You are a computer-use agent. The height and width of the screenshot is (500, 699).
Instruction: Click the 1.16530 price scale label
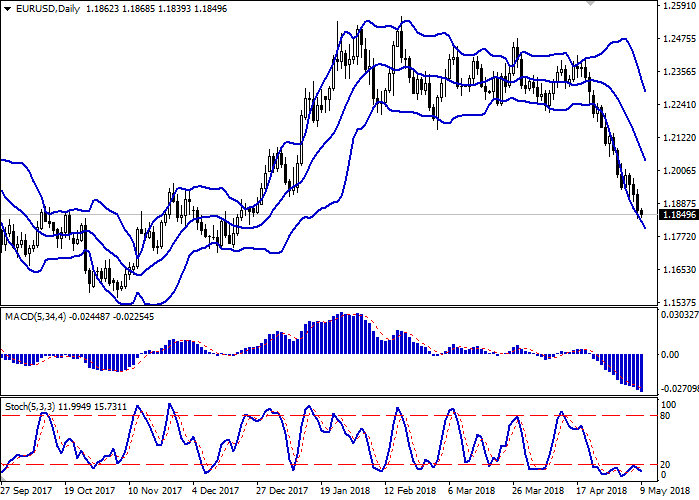point(677,270)
